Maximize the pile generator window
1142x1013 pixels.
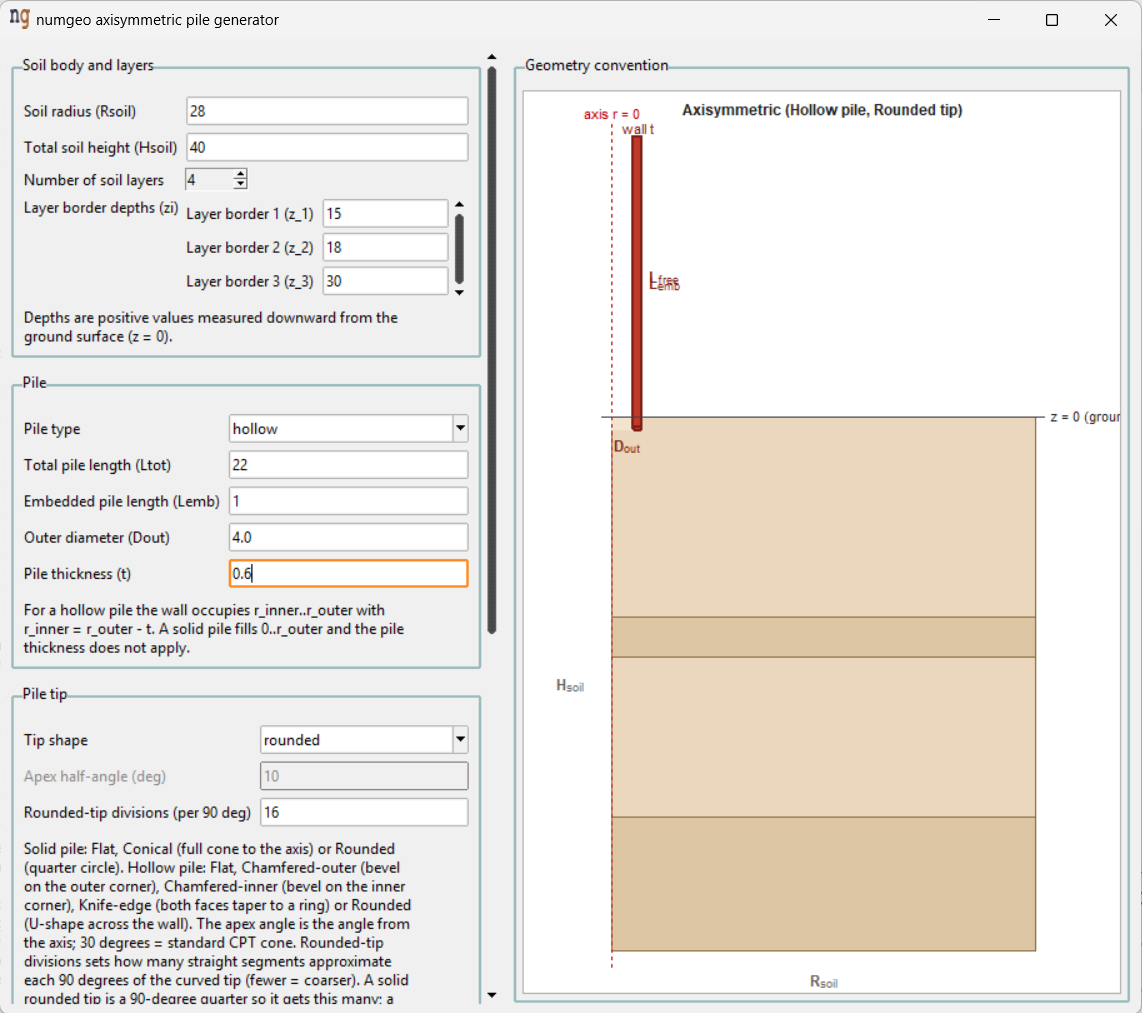[1052, 20]
